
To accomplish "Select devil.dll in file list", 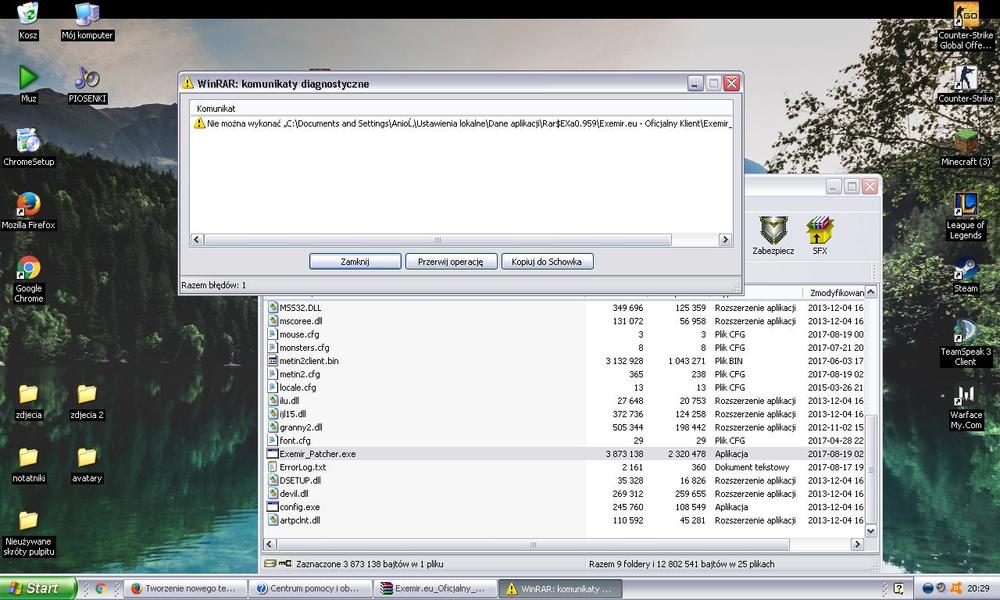I will click(x=565, y=494).
